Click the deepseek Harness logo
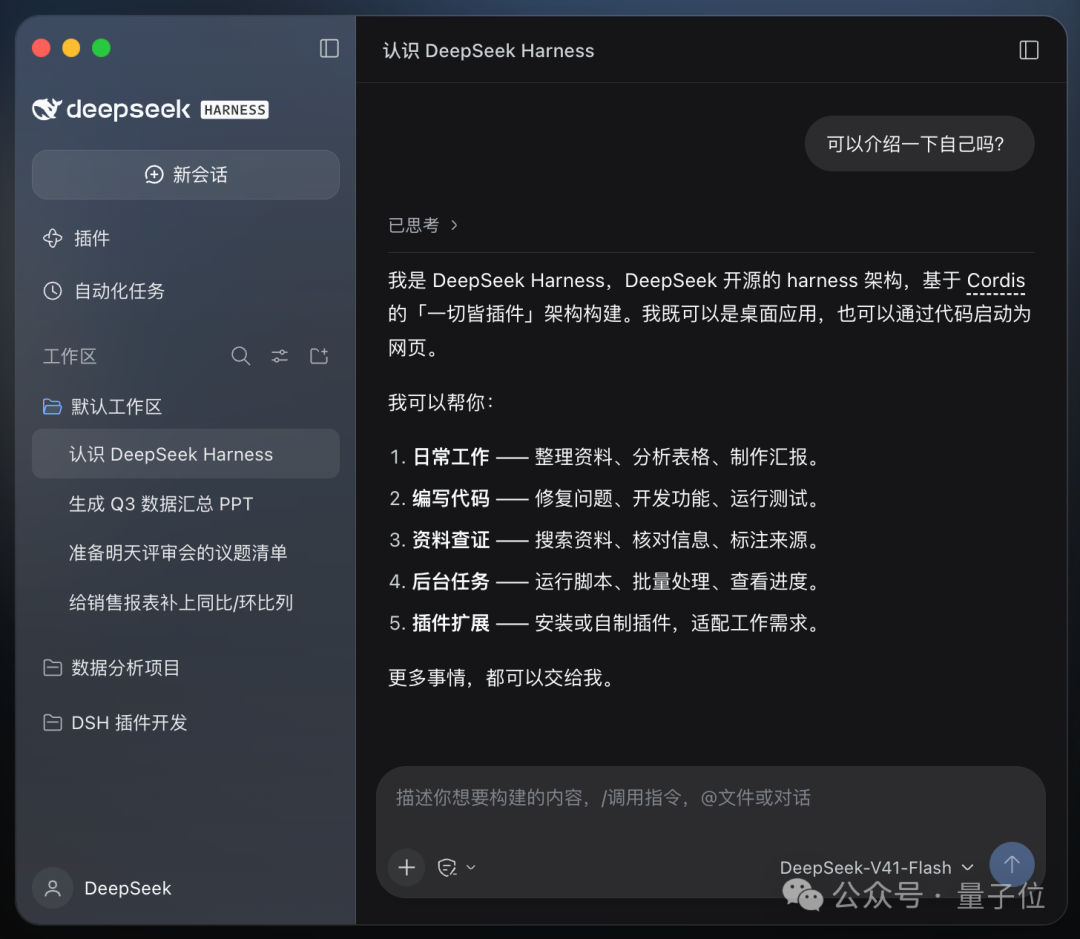 [150, 109]
